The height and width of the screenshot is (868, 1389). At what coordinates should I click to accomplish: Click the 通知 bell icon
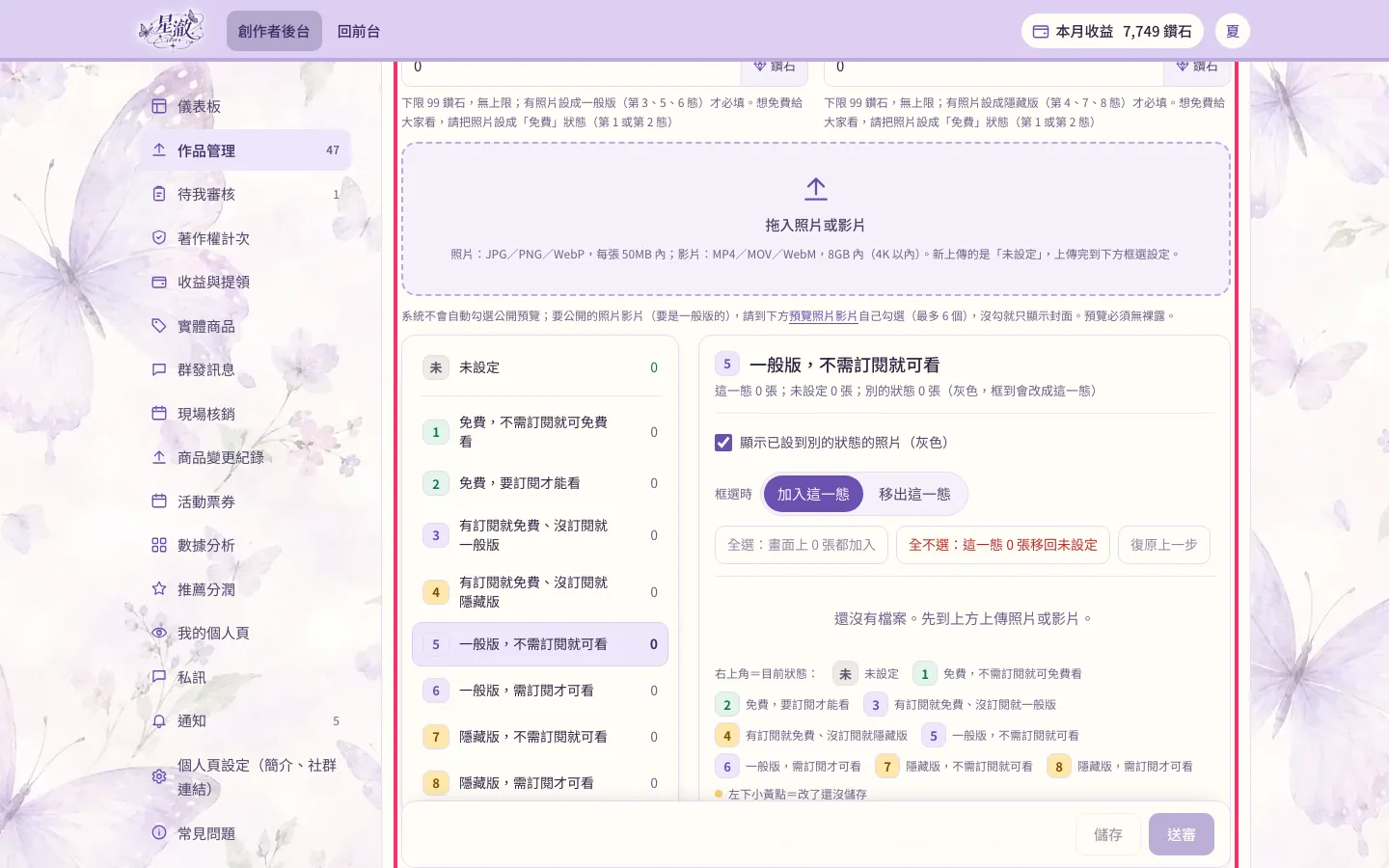pos(159,720)
